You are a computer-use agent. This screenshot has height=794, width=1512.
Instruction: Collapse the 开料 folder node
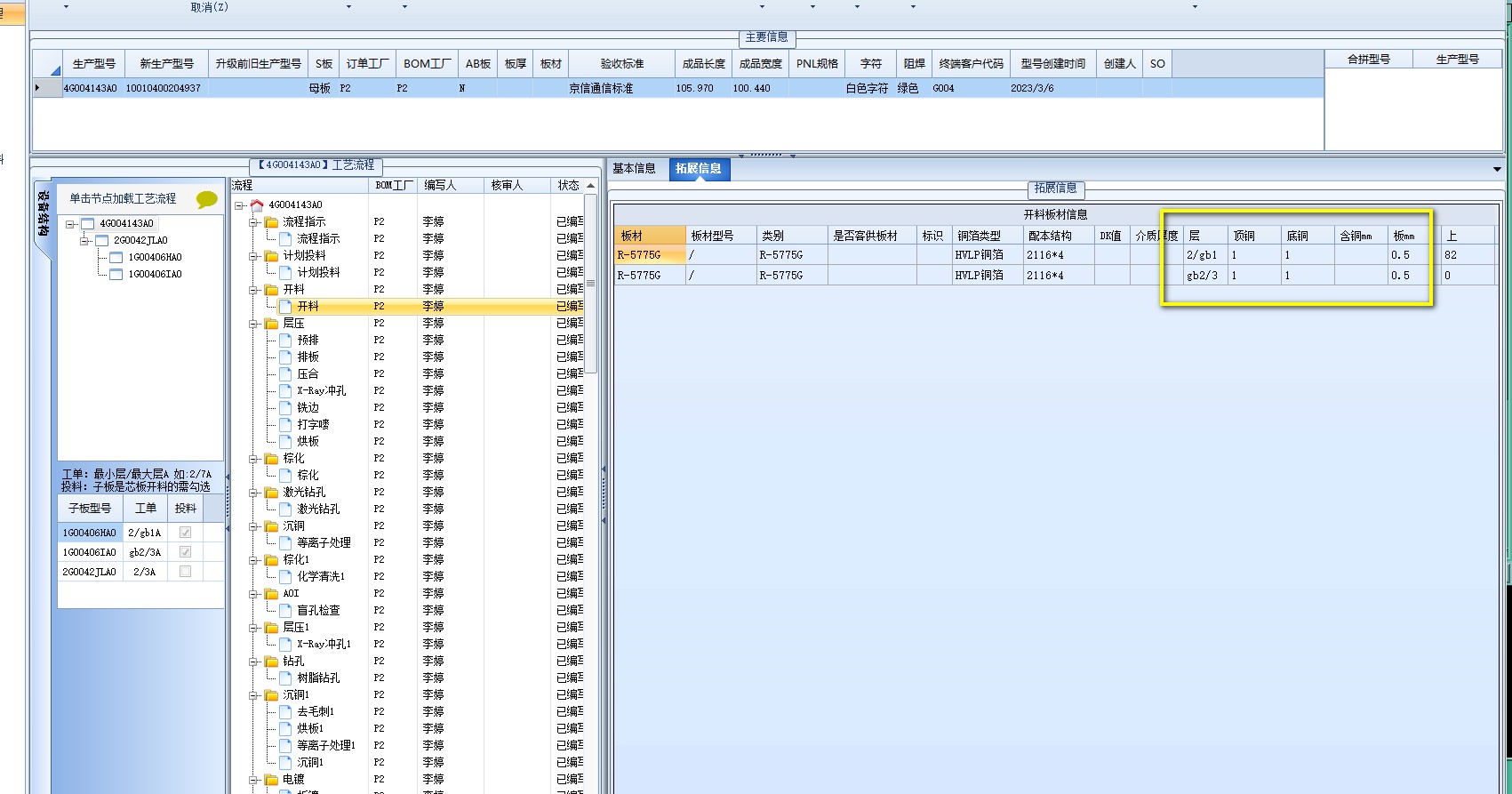(x=254, y=290)
